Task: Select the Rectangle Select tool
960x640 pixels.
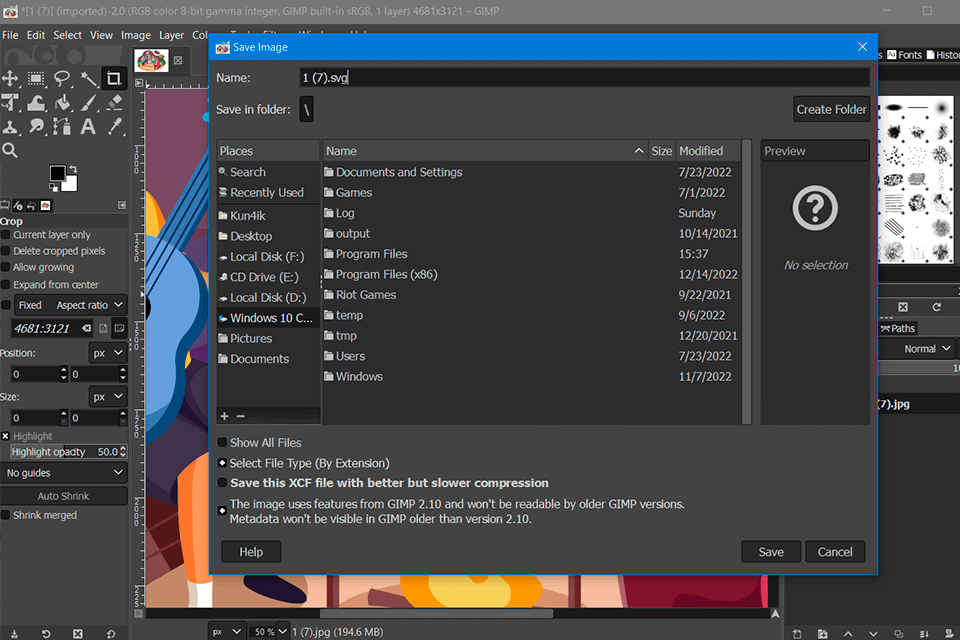Action: 36,78
